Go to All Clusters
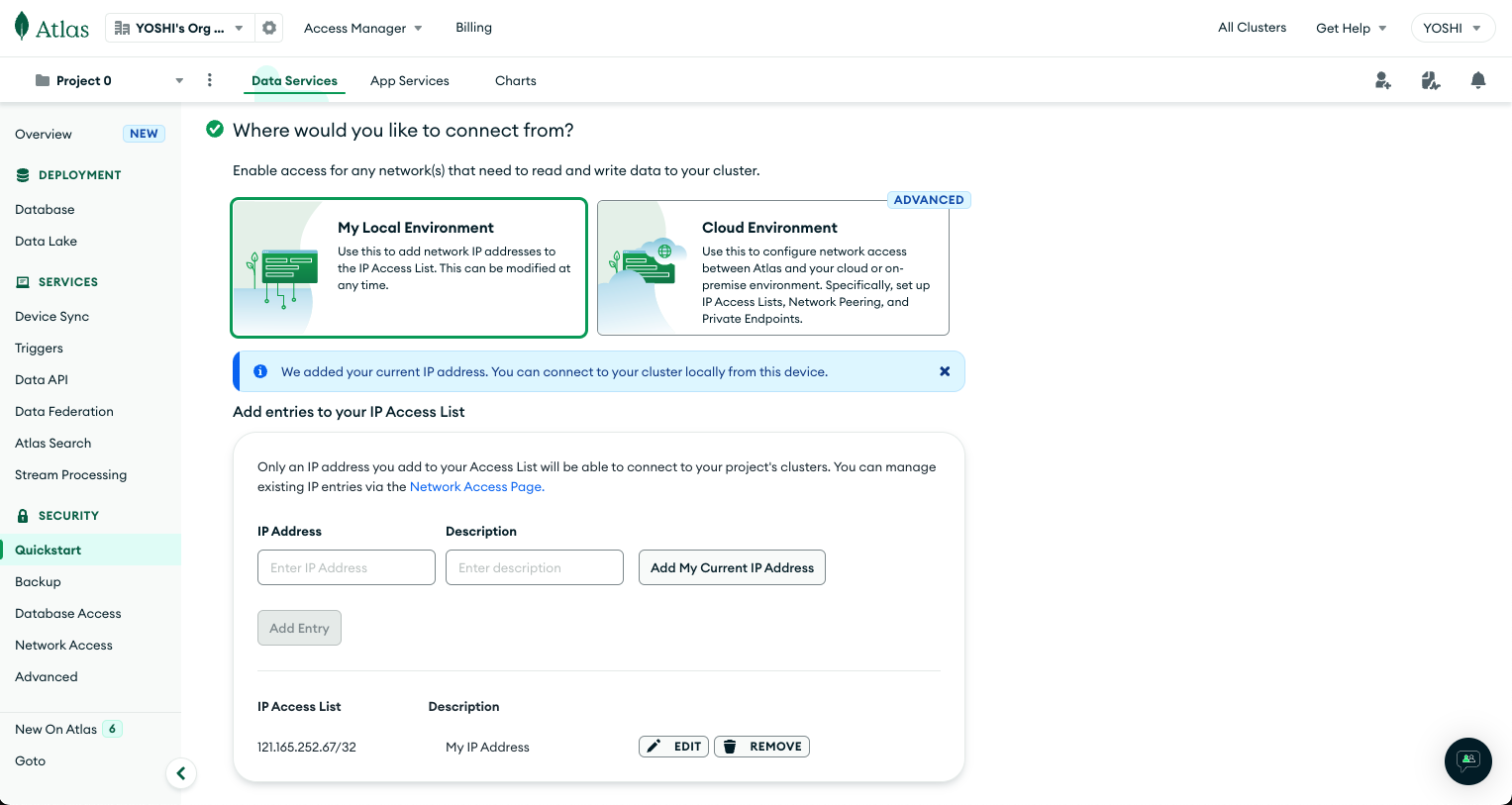Viewport: 1512px width, 805px height. [x=1252, y=27]
